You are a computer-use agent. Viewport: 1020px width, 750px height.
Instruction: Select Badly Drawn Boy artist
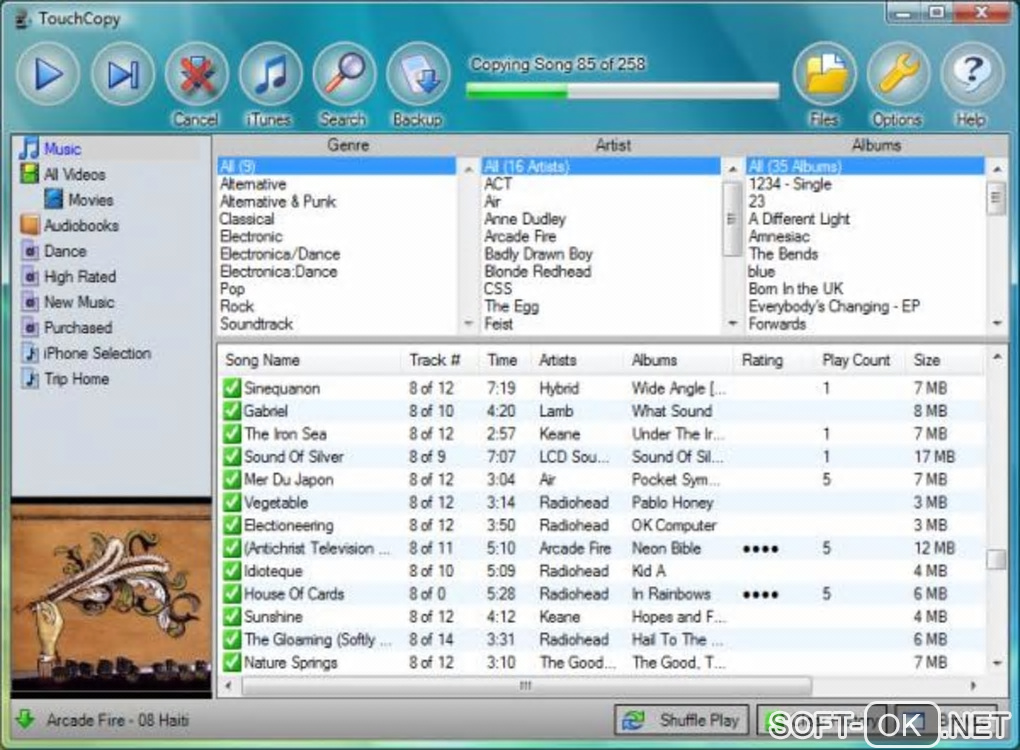(538, 254)
